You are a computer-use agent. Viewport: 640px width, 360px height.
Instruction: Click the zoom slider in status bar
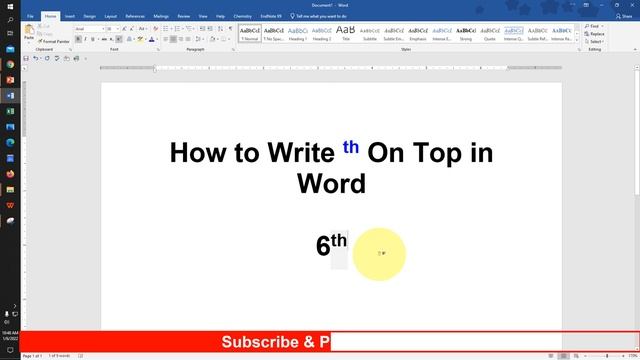607,356
